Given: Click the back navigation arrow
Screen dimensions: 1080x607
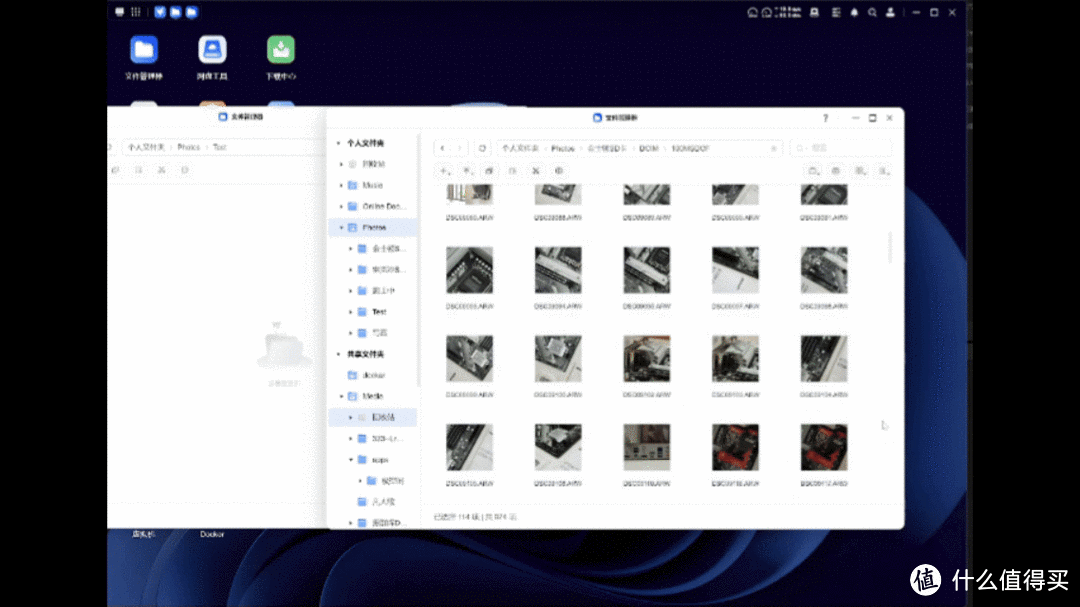Looking at the screenshot, I should click(443, 148).
